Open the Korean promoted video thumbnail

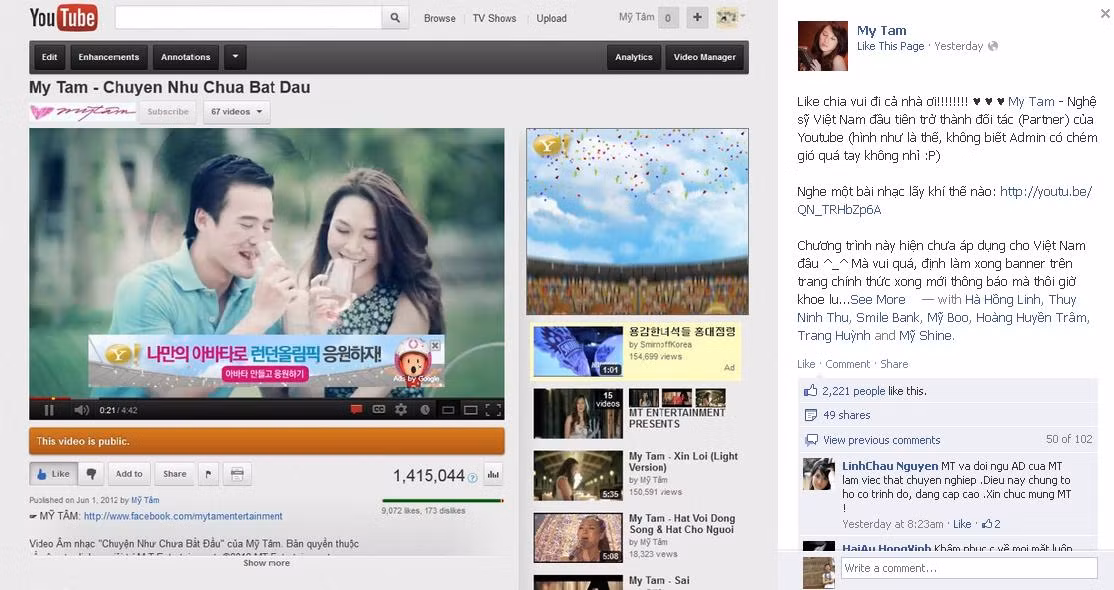coord(578,351)
